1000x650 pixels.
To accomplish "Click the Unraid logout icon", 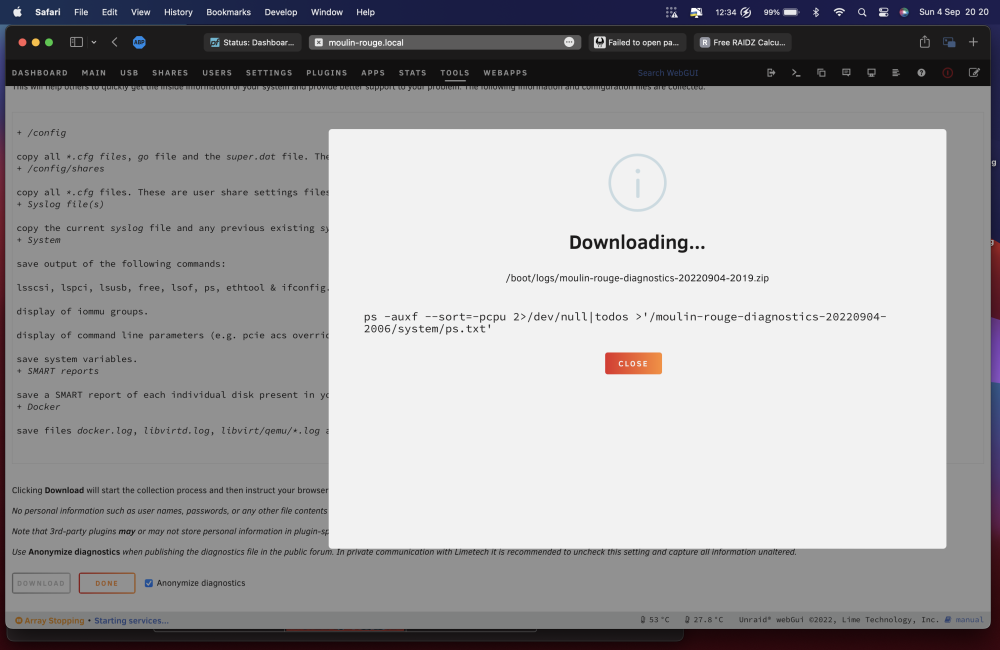I will [x=771, y=73].
